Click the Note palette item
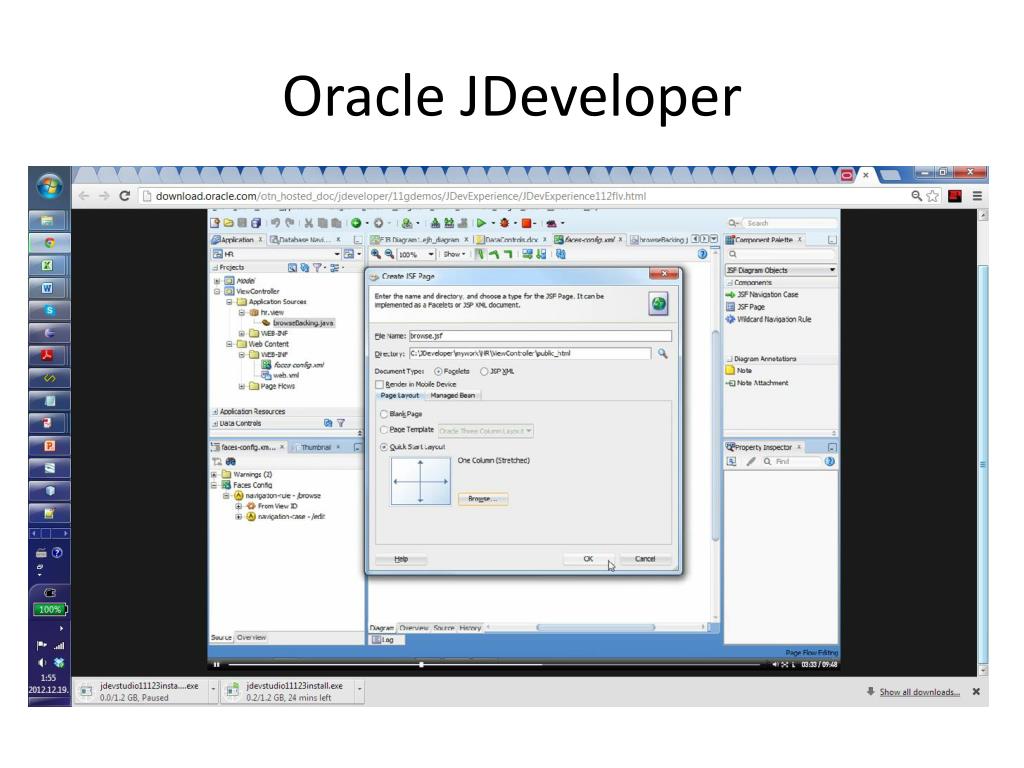This screenshot has width=1024, height=768. [x=739, y=370]
